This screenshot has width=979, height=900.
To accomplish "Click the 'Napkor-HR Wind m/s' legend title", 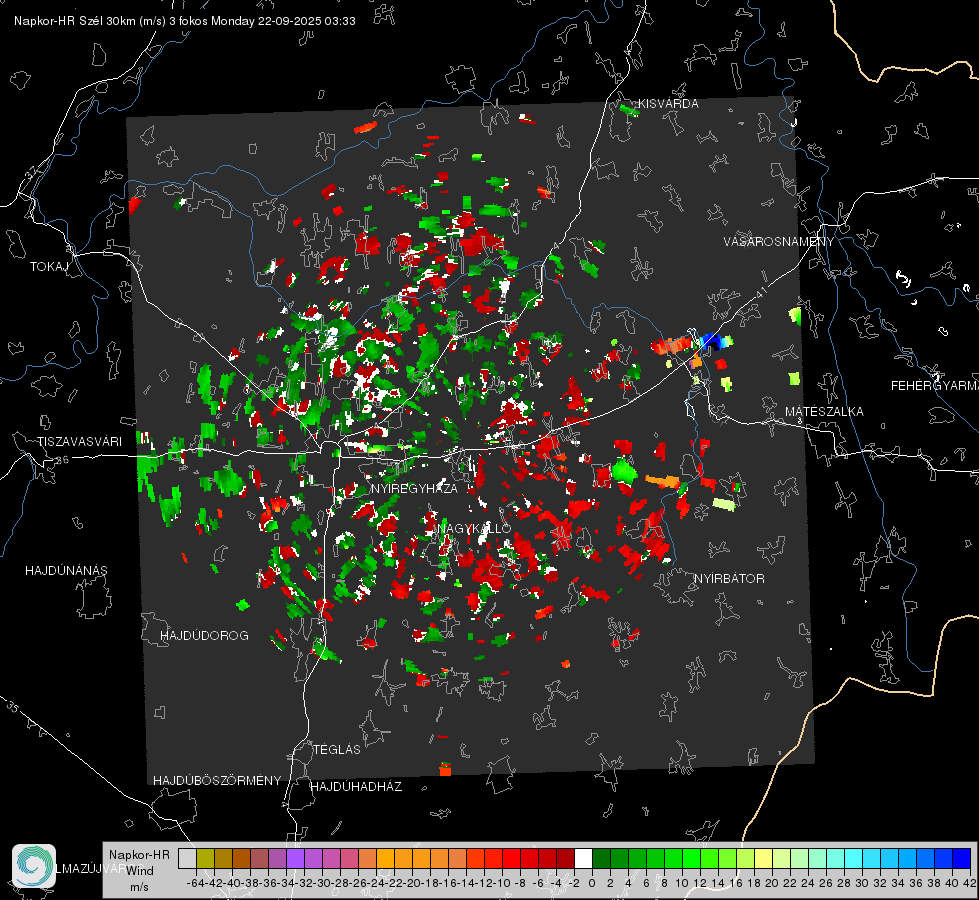I will point(139,870).
